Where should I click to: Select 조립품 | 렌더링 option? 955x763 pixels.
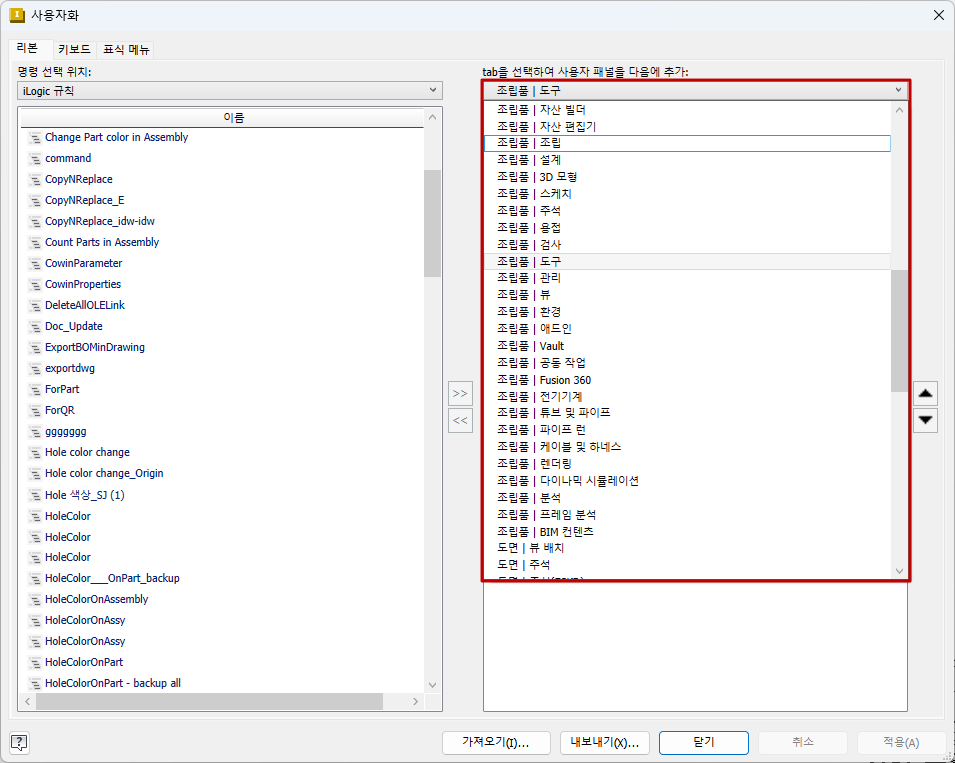click(687, 464)
